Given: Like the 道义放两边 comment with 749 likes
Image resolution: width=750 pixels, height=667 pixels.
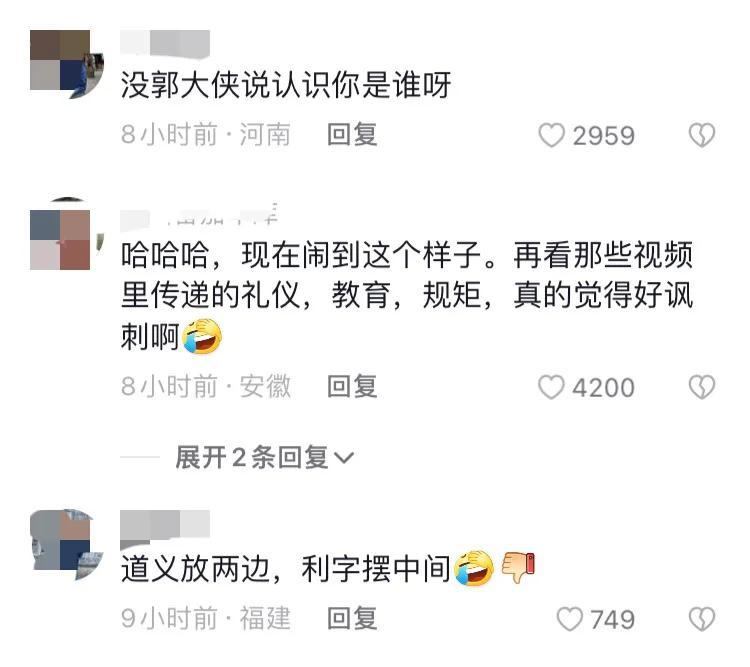Looking at the screenshot, I should [x=570, y=619].
